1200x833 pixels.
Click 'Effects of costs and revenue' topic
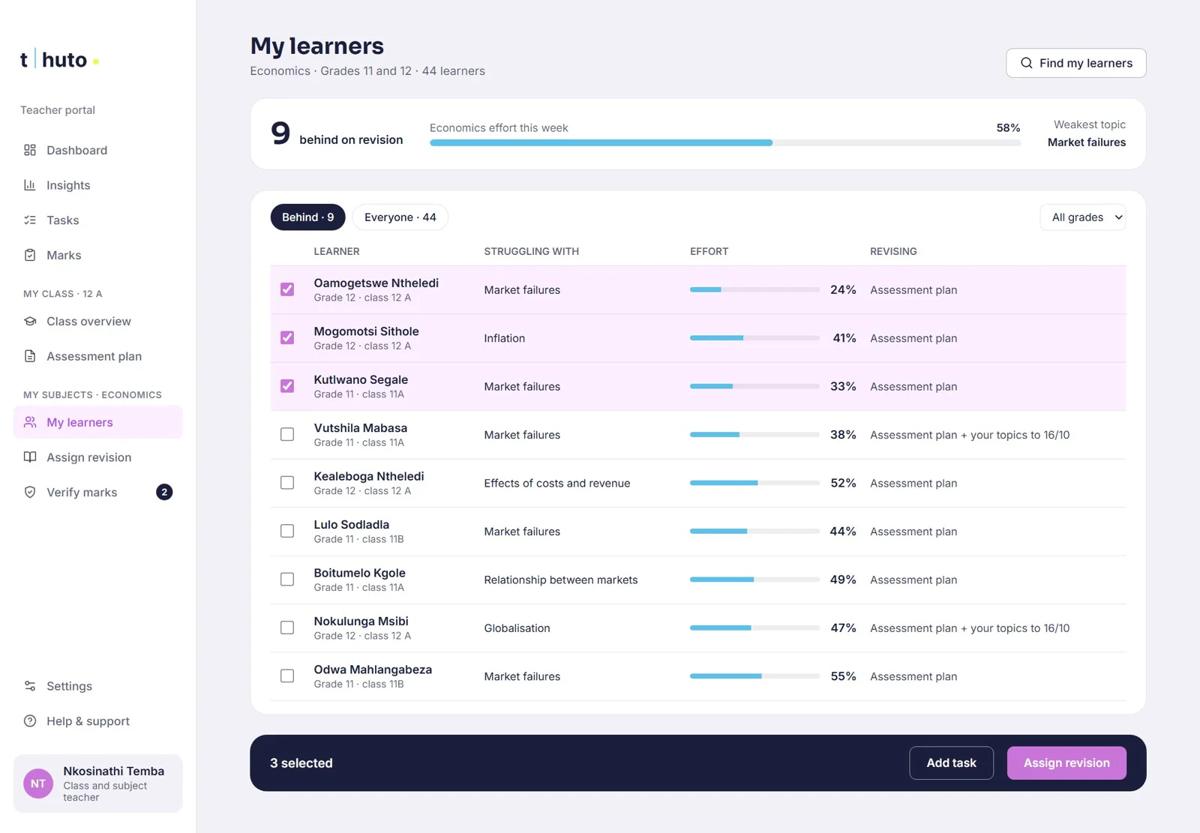point(557,483)
